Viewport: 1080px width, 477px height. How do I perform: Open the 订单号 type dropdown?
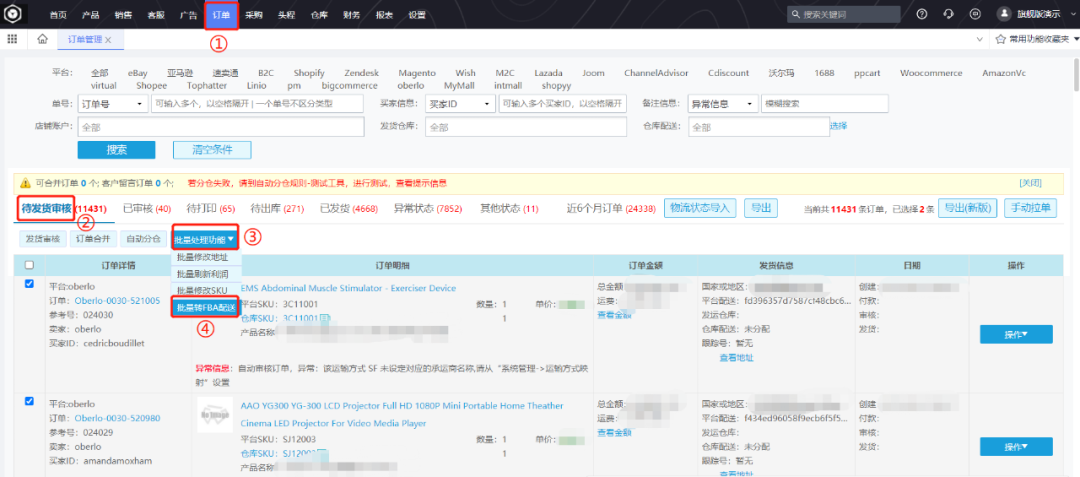pos(112,104)
